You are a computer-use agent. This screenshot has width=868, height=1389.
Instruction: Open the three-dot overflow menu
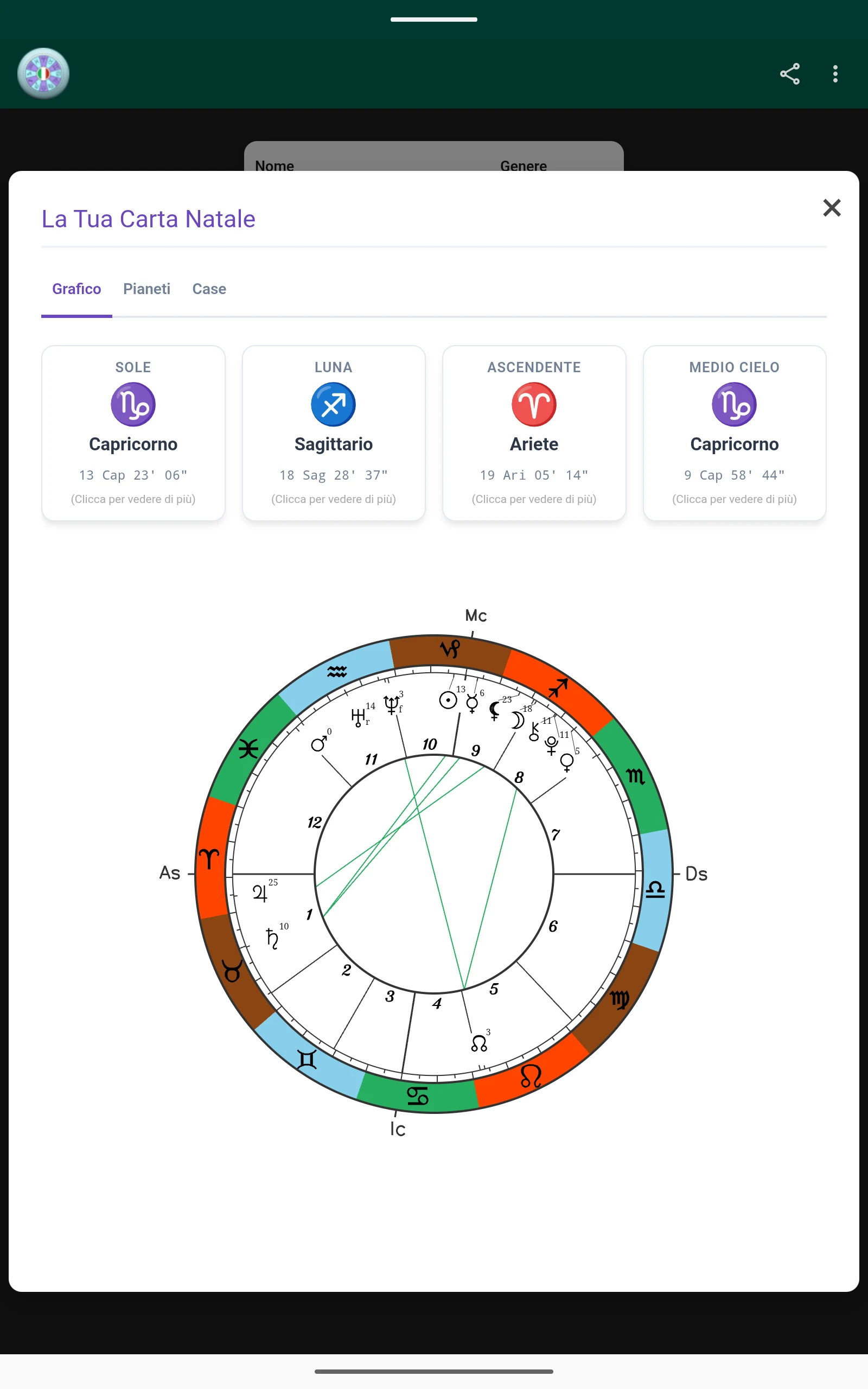(x=835, y=73)
